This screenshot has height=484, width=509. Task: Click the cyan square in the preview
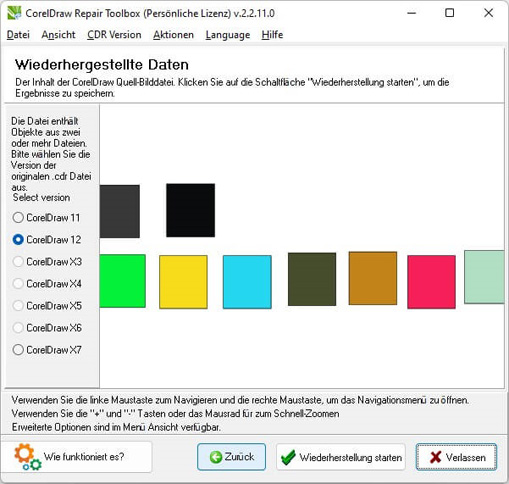click(247, 282)
